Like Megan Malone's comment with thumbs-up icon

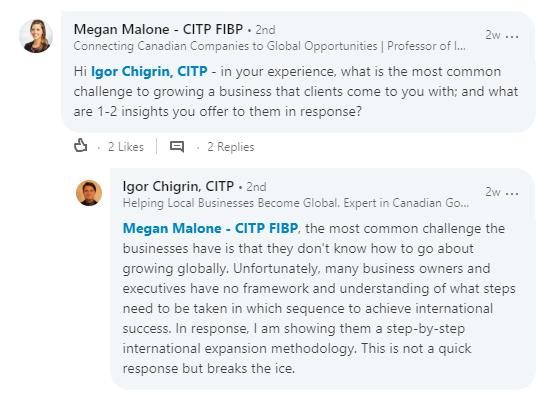(x=81, y=146)
